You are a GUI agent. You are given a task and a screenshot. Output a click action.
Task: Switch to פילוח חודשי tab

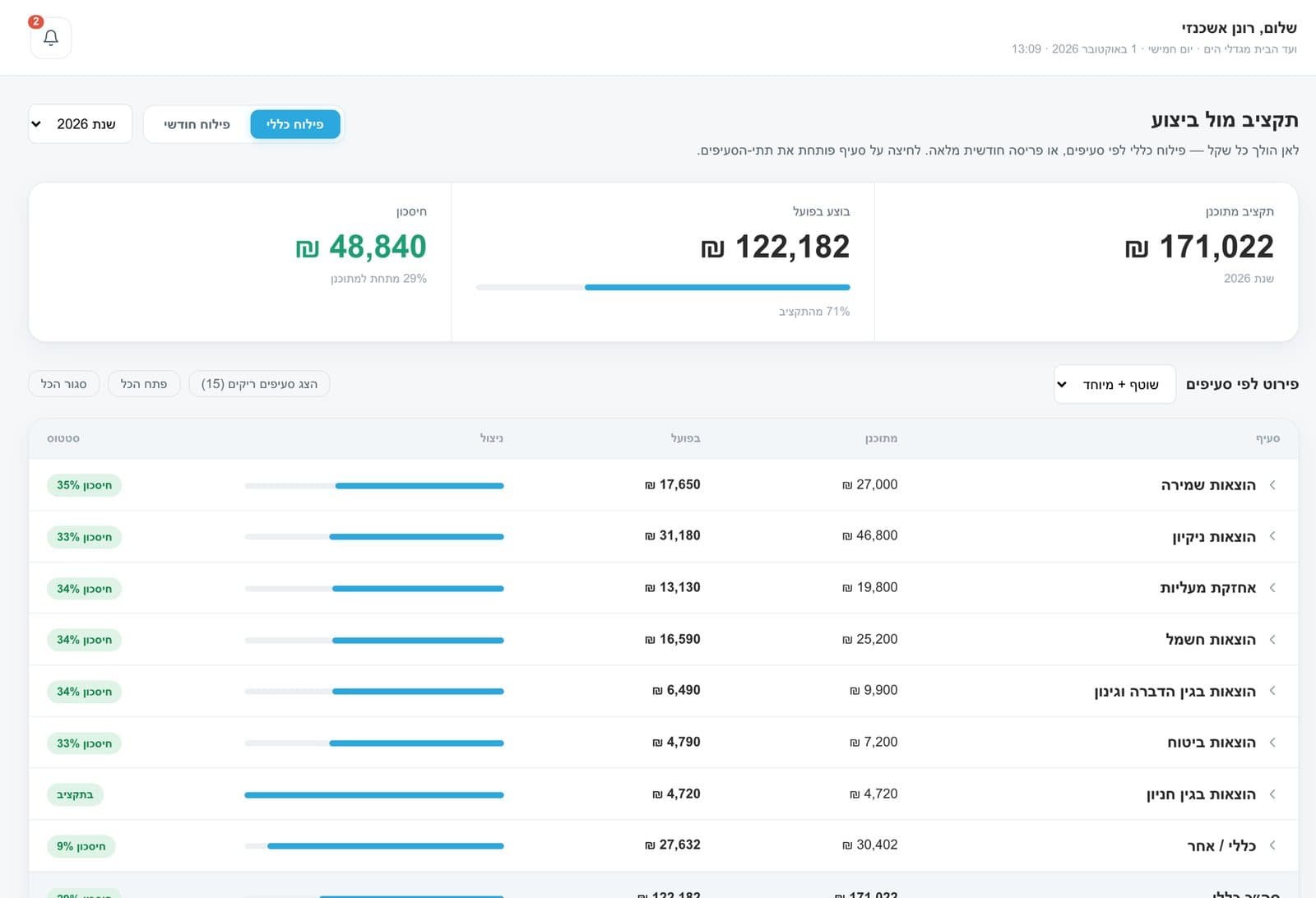tap(197, 124)
